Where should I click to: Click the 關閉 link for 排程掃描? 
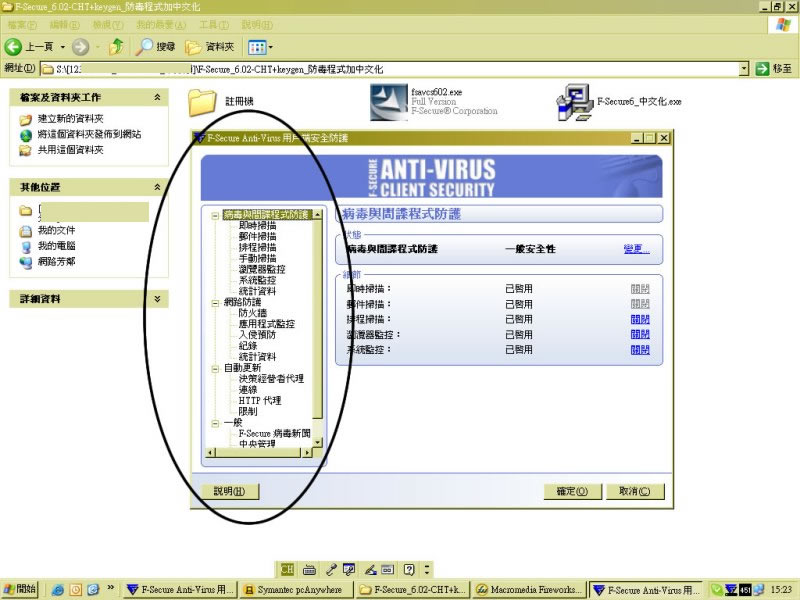[x=640, y=319]
